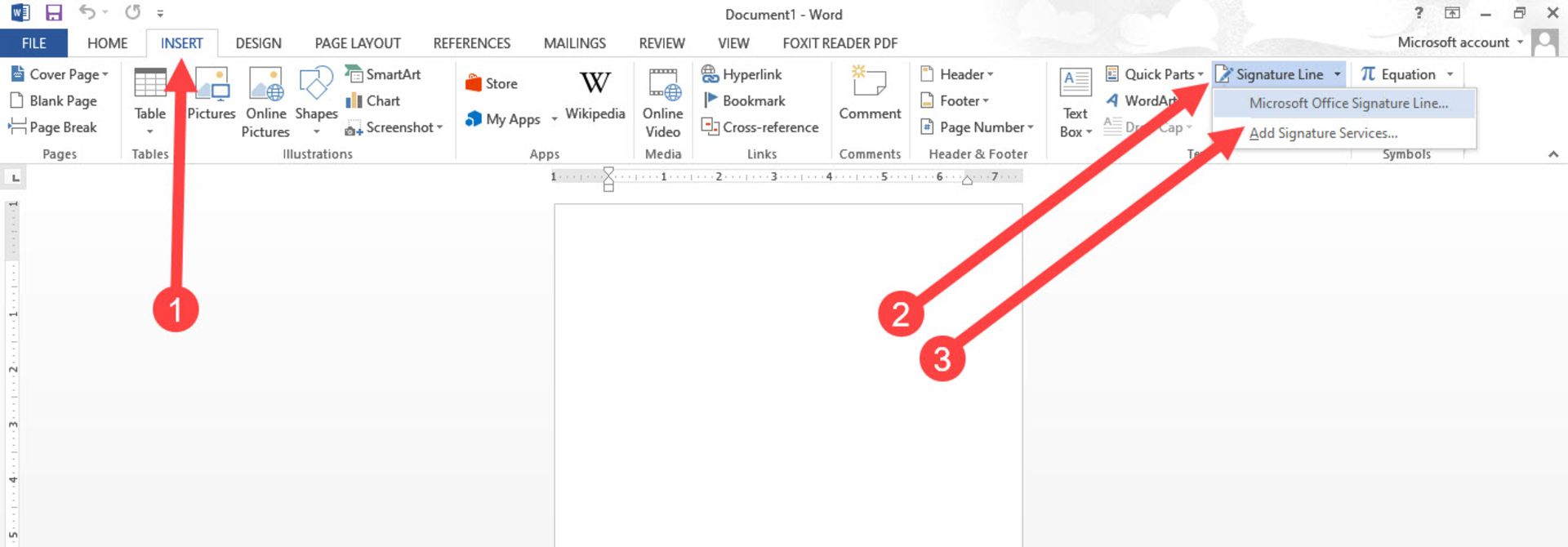This screenshot has width=1568, height=547.
Task: Click the Save icon in the title bar
Action: pos(54,13)
